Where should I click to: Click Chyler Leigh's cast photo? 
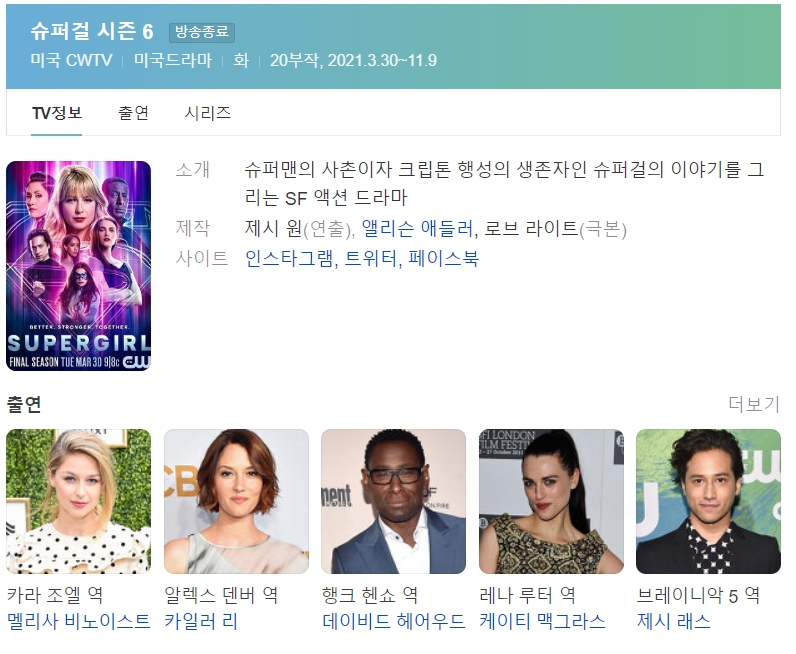click(236, 501)
